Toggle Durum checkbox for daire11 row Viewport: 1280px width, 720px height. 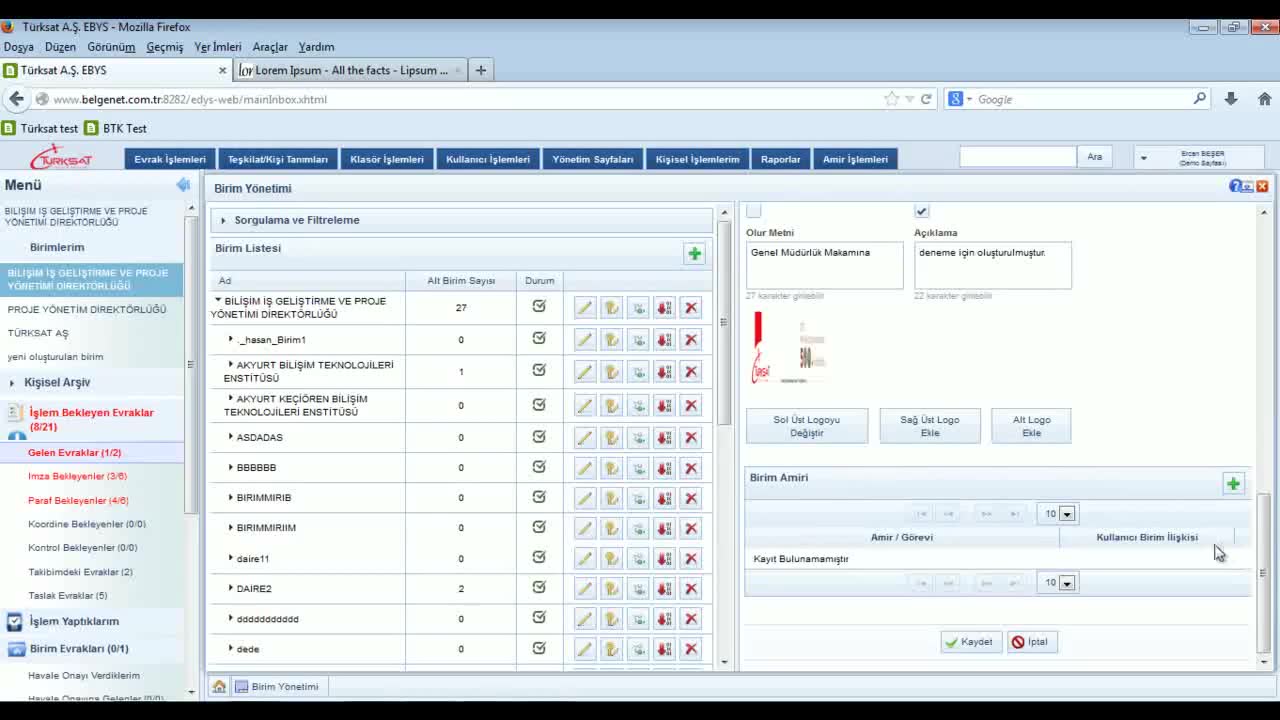click(x=539, y=557)
